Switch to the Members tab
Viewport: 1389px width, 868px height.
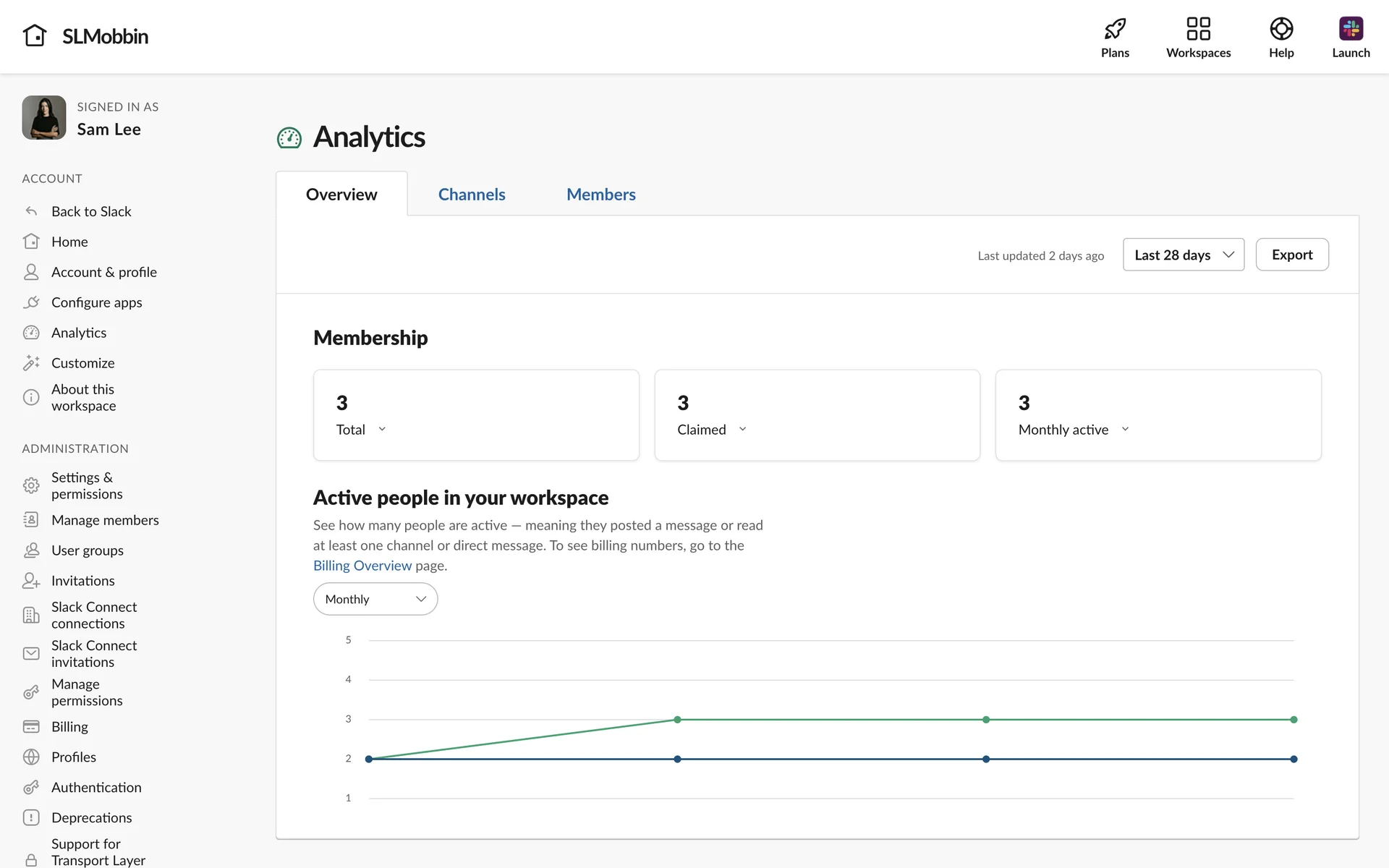[600, 194]
